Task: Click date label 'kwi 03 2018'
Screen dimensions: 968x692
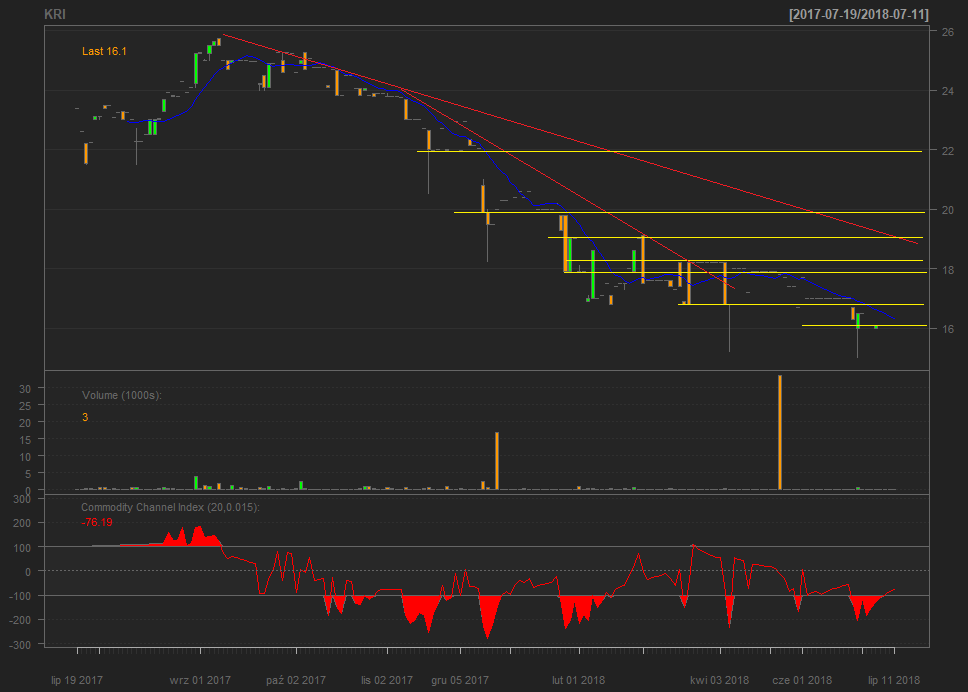Action: point(720,680)
